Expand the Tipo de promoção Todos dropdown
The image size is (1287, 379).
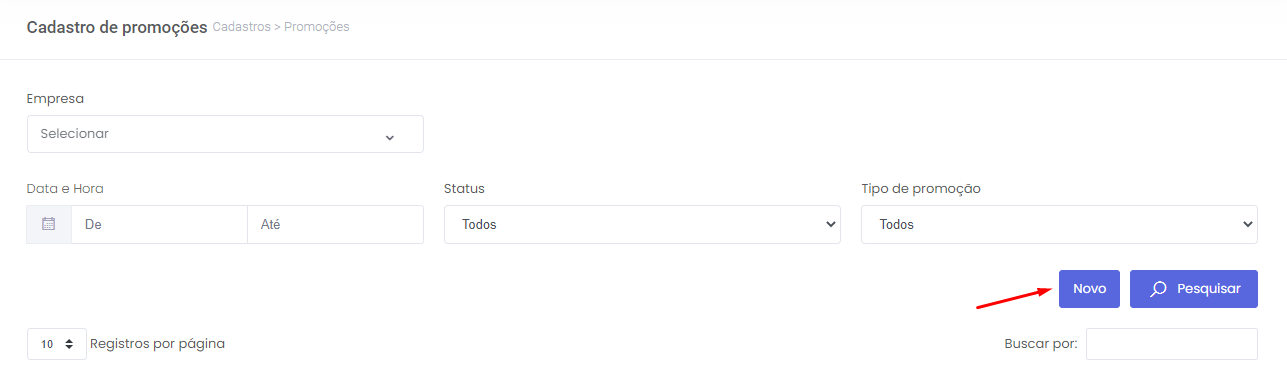(x=1058, y=225)
